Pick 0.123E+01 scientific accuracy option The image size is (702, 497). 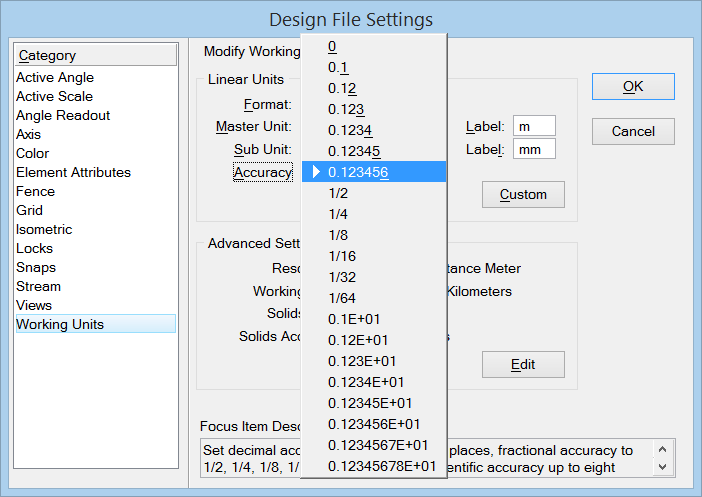[362, 361]
